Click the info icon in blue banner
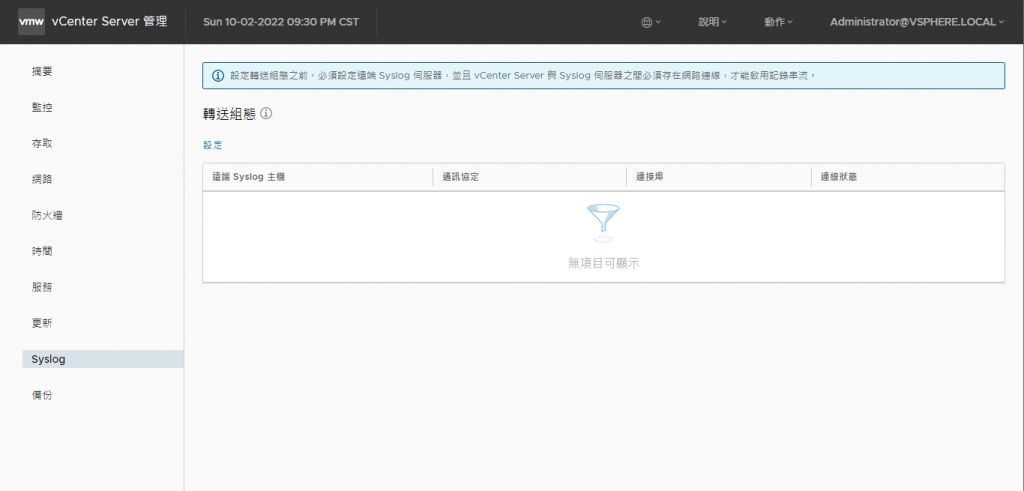The image size is (1024, 491). coord(219,76)
